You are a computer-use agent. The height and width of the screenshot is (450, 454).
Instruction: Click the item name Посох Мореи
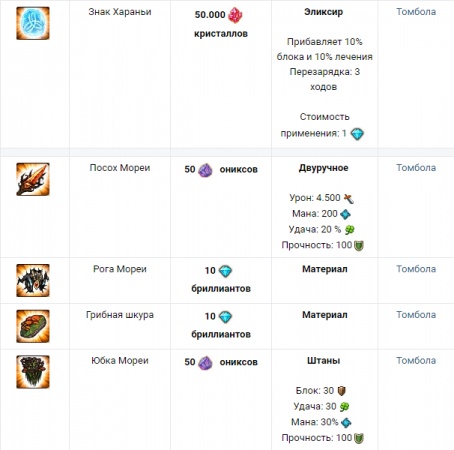click(x=120, y=168)
